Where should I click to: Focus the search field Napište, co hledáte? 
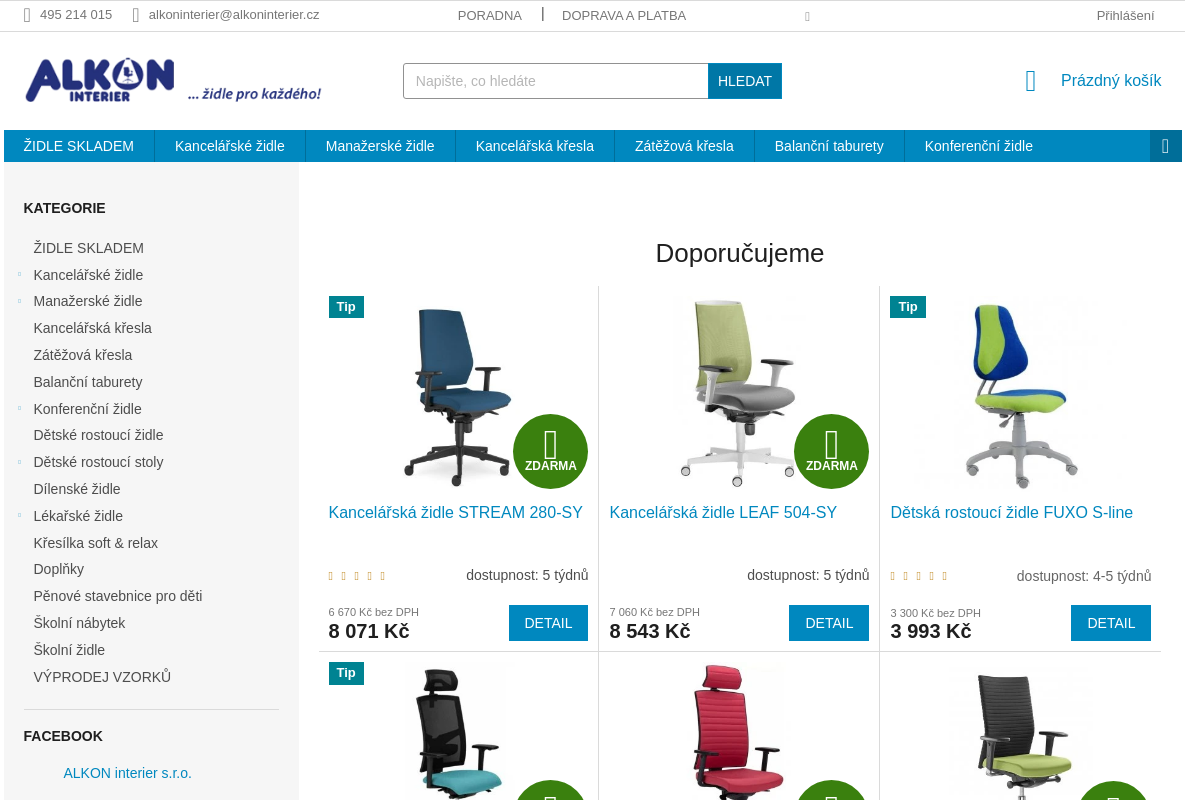pos(556,81)
